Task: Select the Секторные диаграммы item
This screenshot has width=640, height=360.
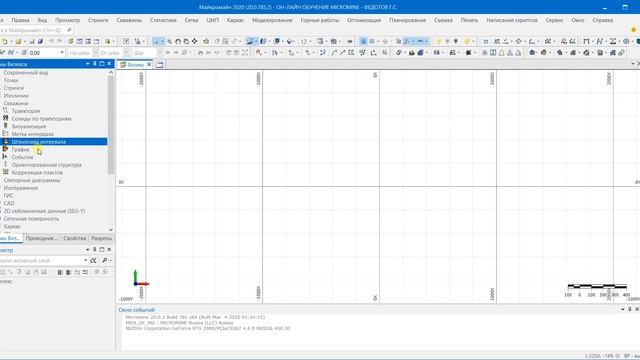Action: [x=31, y=180]
